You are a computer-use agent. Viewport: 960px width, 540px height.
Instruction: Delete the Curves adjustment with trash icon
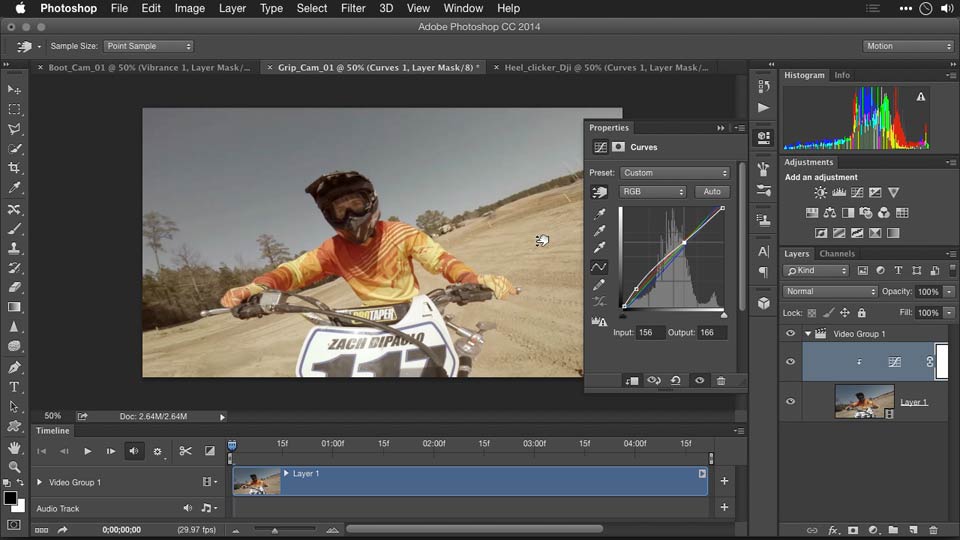pos(721,381)
